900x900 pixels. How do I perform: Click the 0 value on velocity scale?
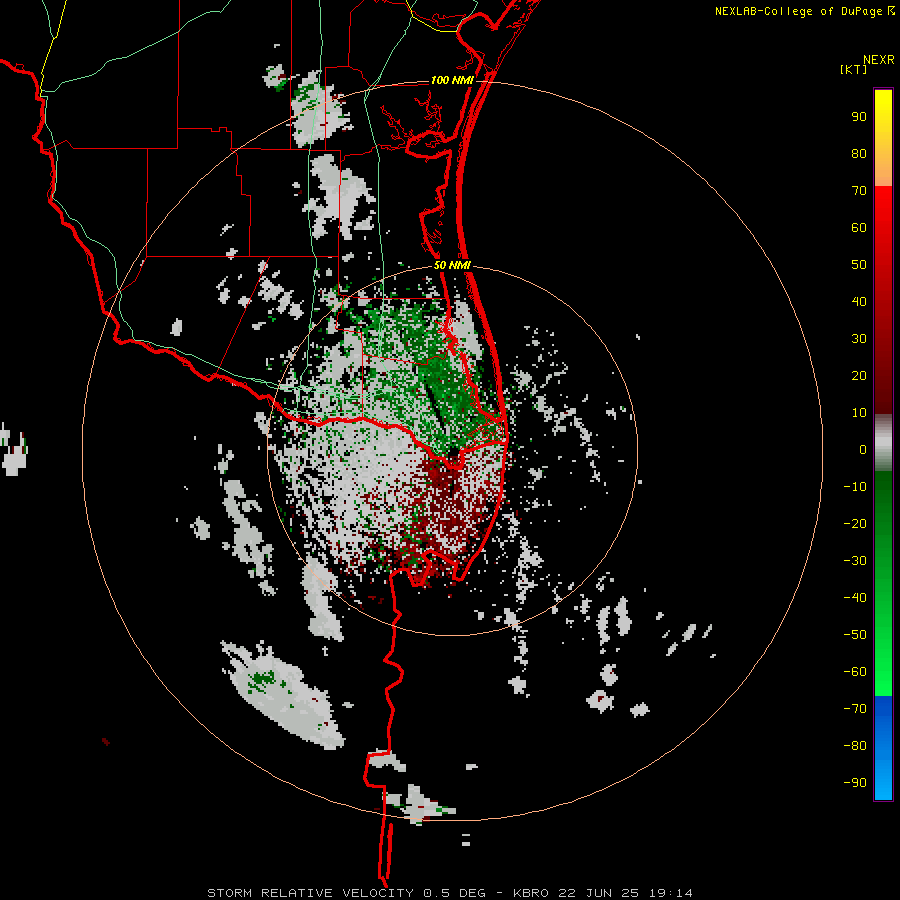863,449
